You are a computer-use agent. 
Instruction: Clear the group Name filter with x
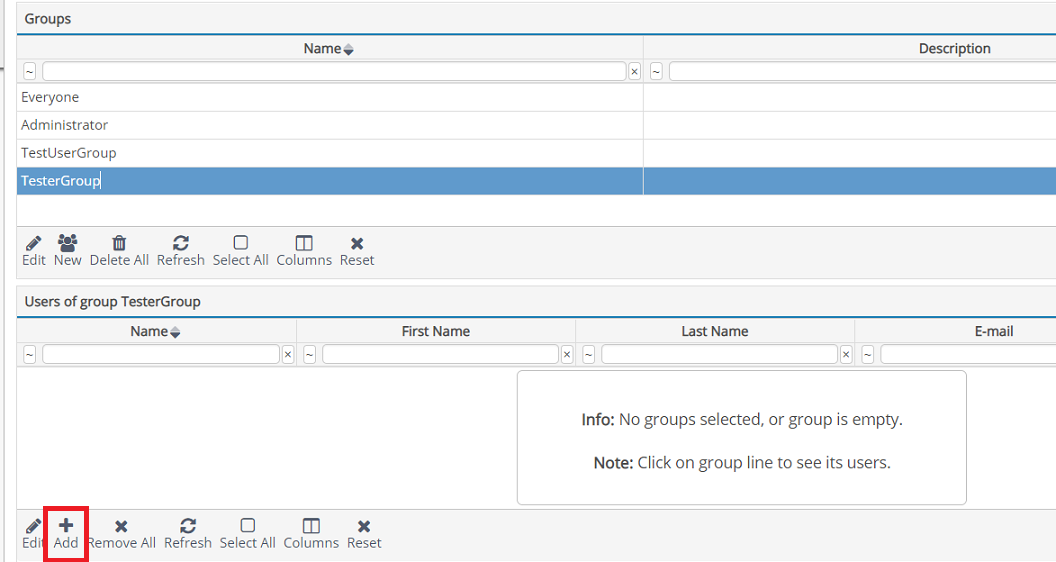point(634,72)
